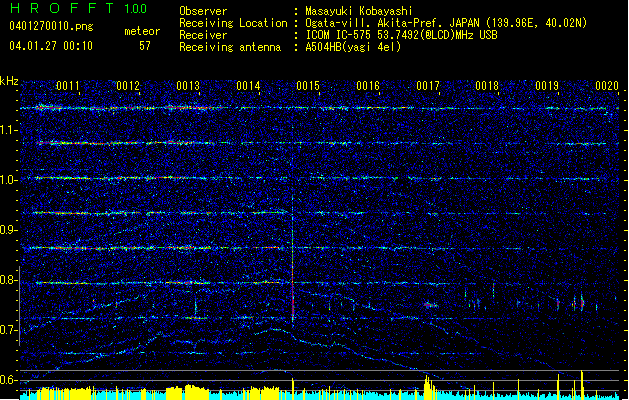This screenshot has height=400, width=629.
Task: Click the 0018 time marker
Action: point(487,86)
